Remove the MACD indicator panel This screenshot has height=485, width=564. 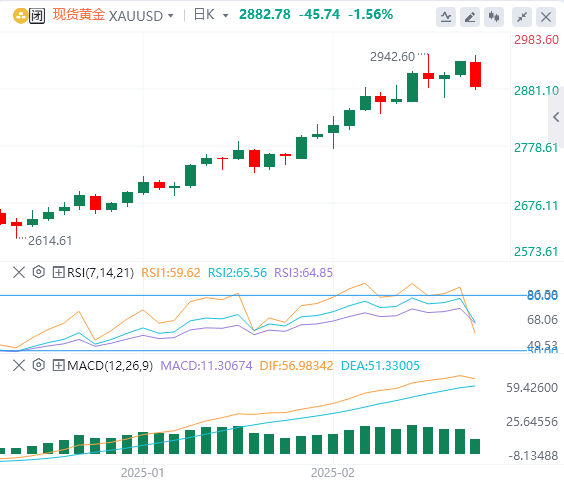pos(19,366)
